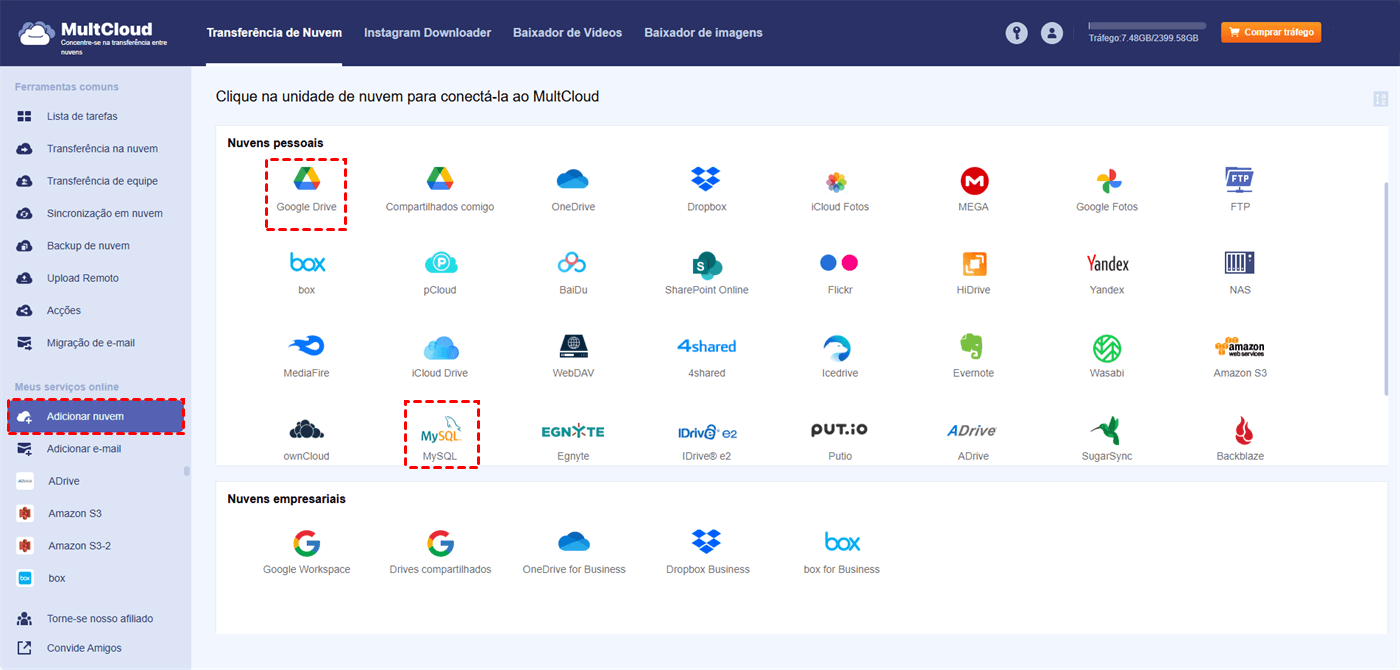Choose Dropbox Business
Image resolution: width=1400 pixels, height=670 pixels.
coord(706,542)
